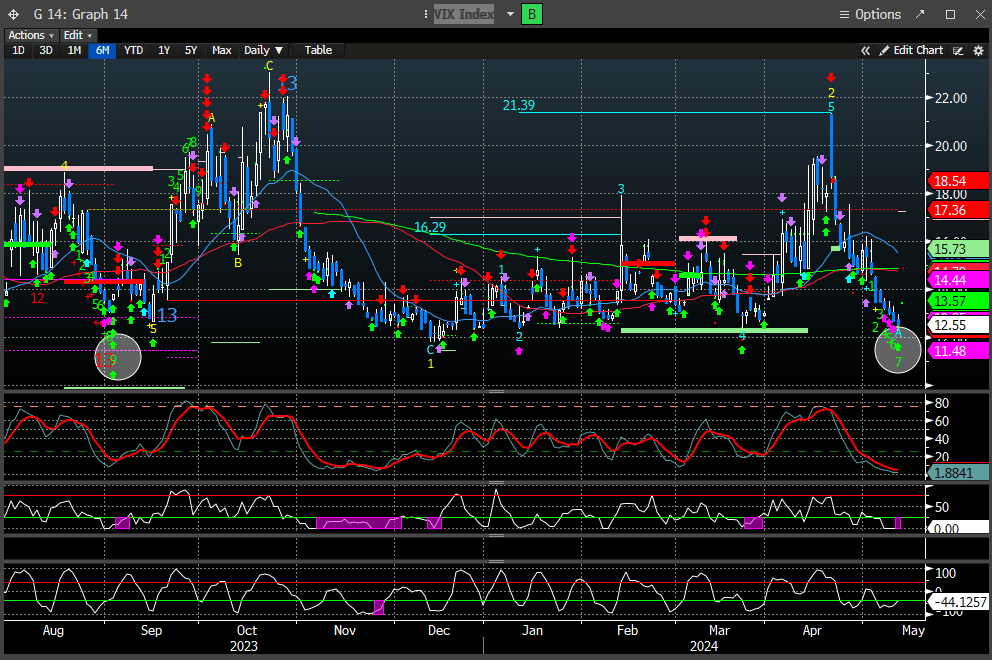Select the 1Y time range
992x660 pixels.
point(164,50)
